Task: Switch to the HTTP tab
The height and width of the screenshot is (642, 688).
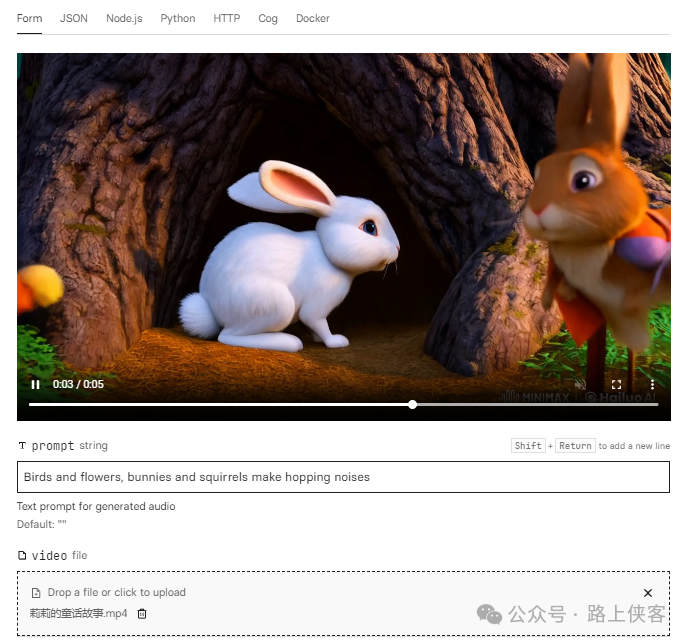Action: point(226,18)
